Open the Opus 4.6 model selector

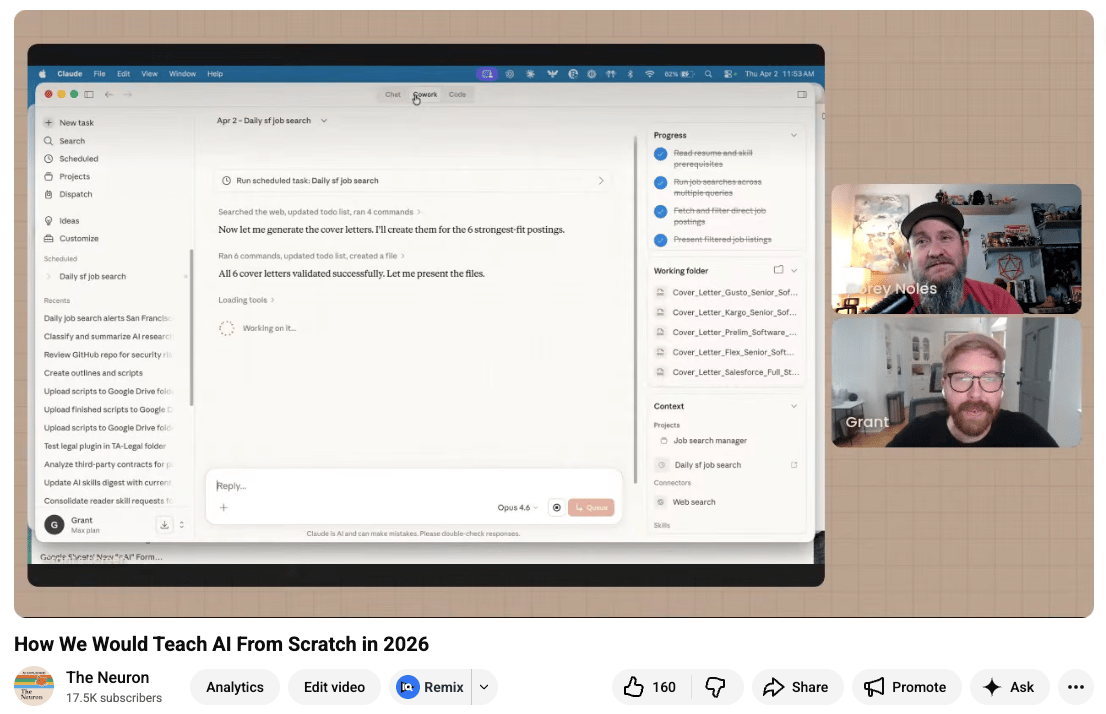click(x=517, y=508)
